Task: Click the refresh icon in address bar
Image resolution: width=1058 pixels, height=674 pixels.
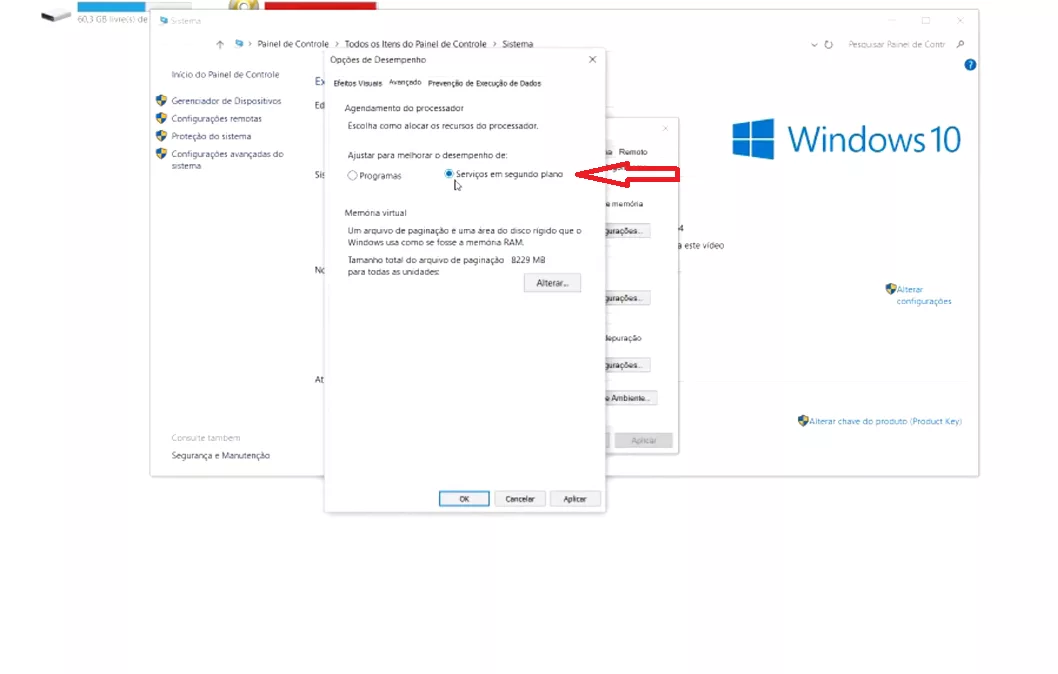Action: 828,44
